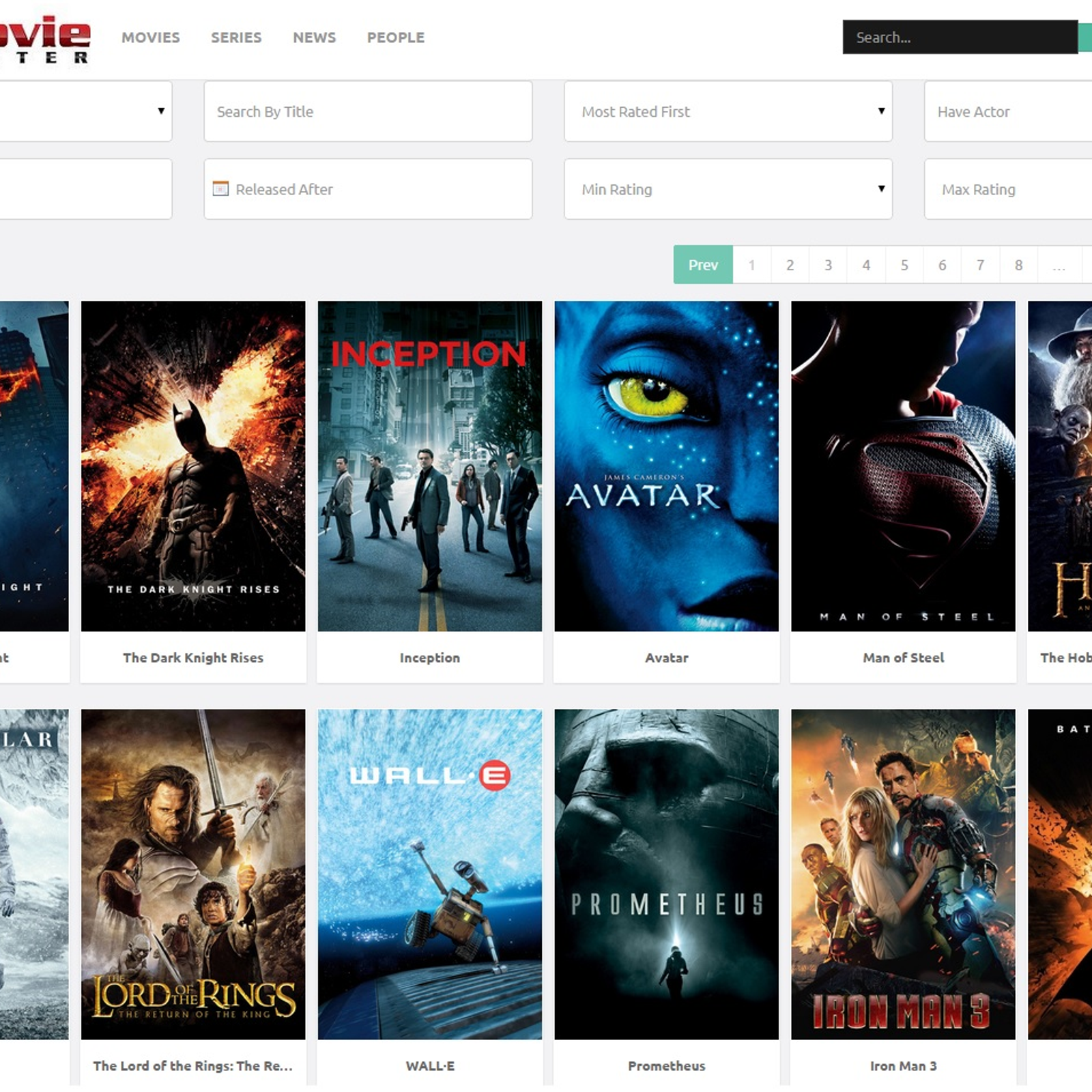The image size is (1092, 1092).
Task: Open the Max Rating dropdown
Action: (x=1008, y=189)
